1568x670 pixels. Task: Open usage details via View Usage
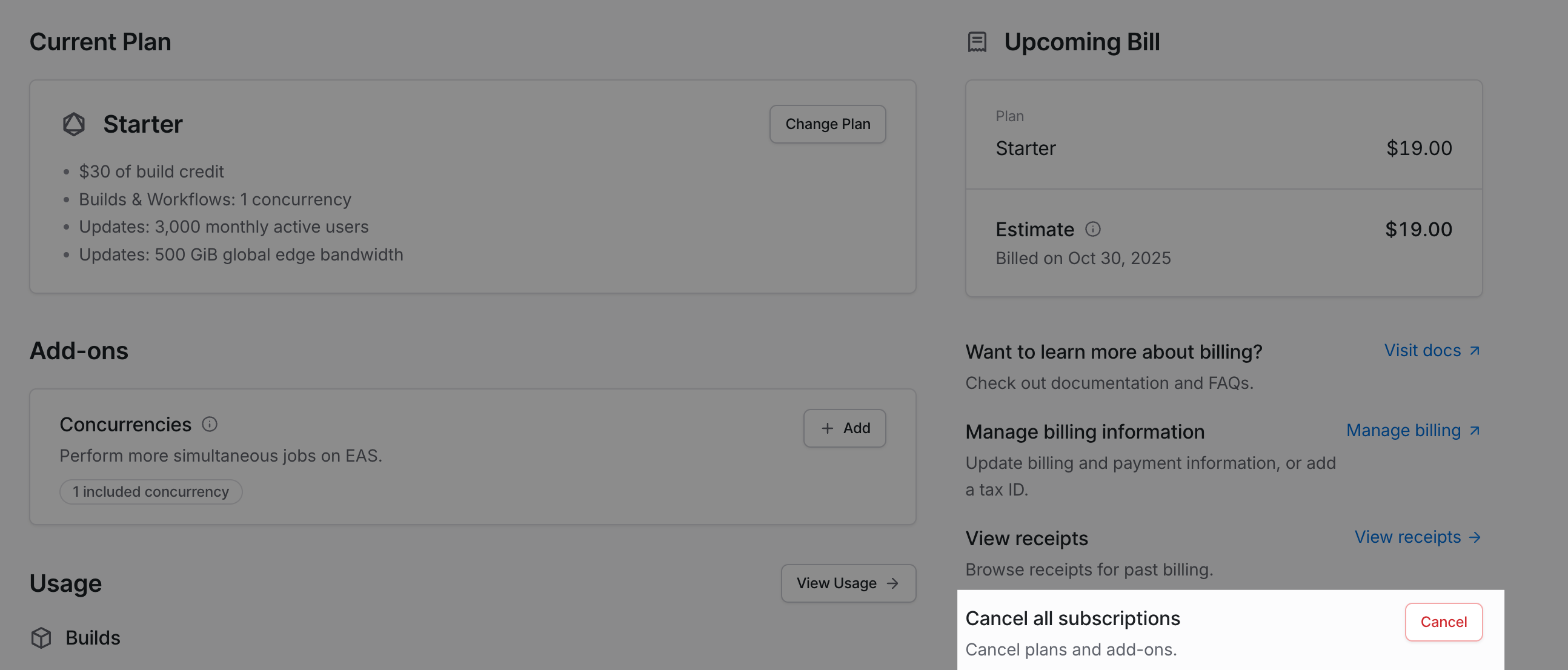848,583
